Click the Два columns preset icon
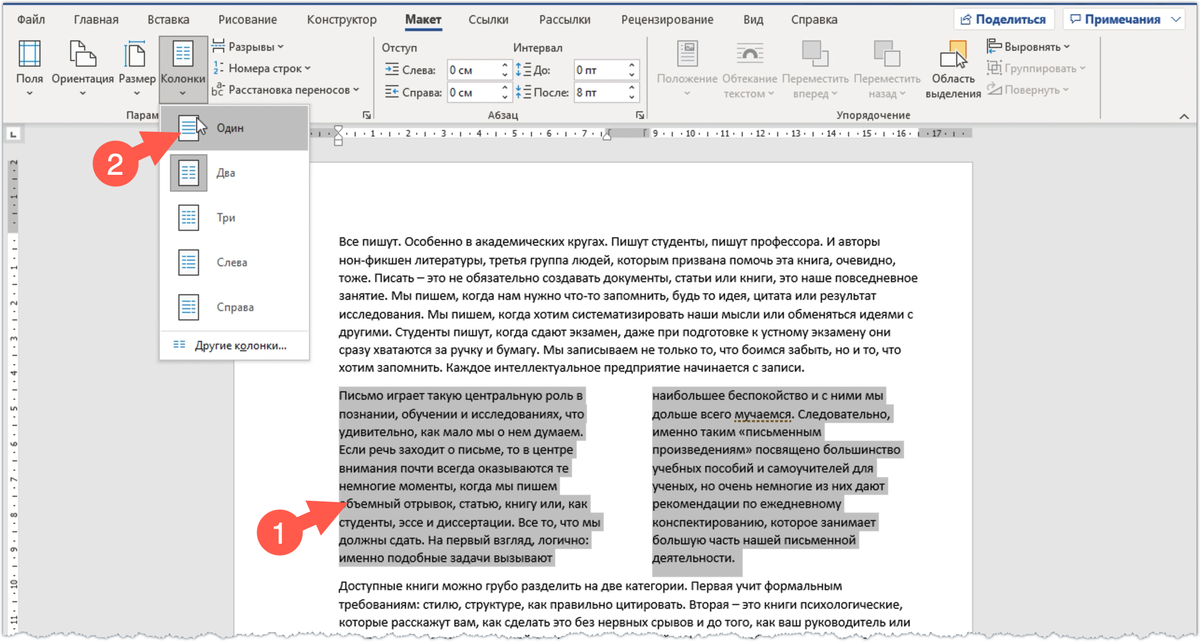 coord(188,173)
